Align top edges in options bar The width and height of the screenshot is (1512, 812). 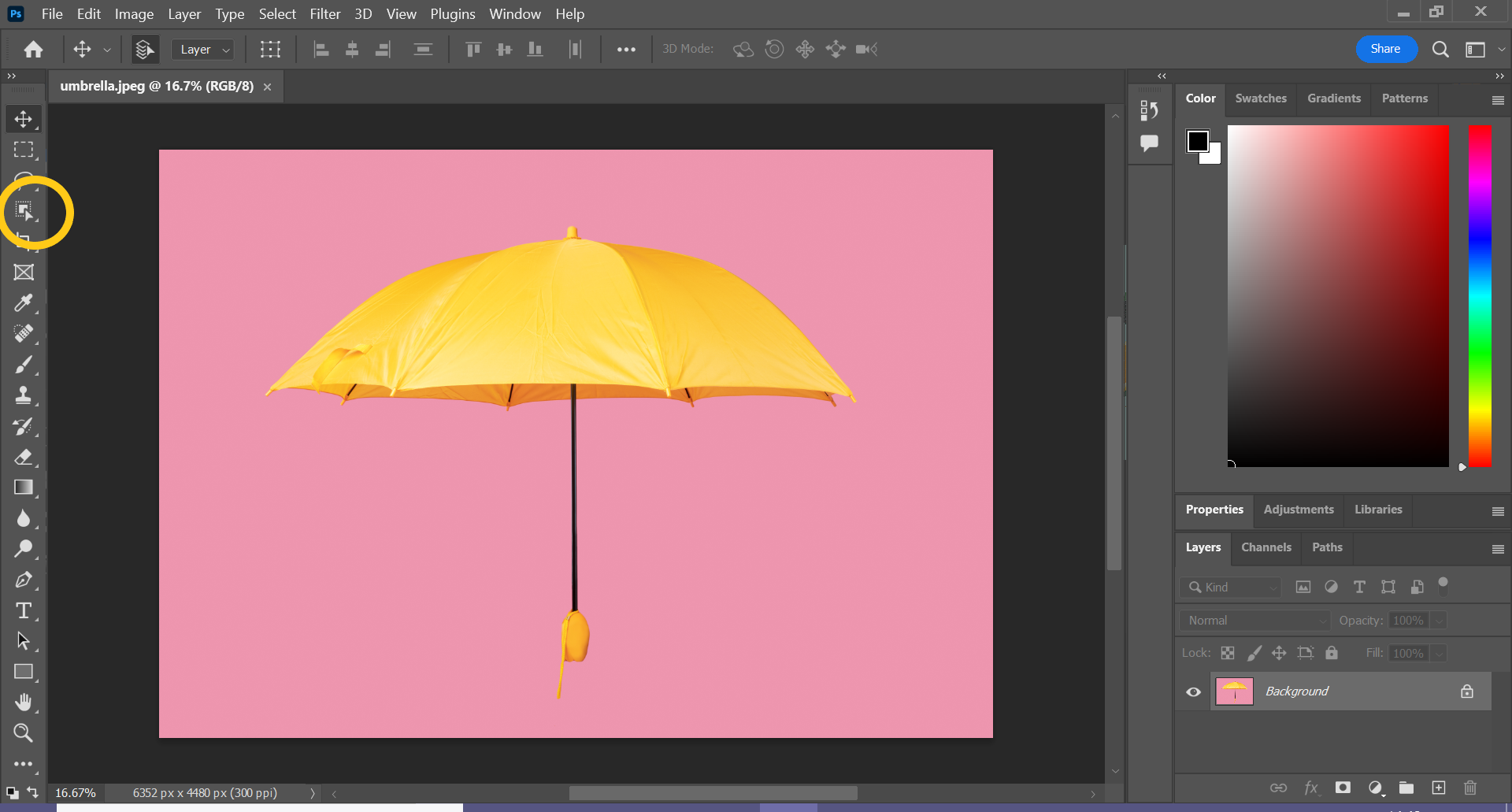point(473,50)
